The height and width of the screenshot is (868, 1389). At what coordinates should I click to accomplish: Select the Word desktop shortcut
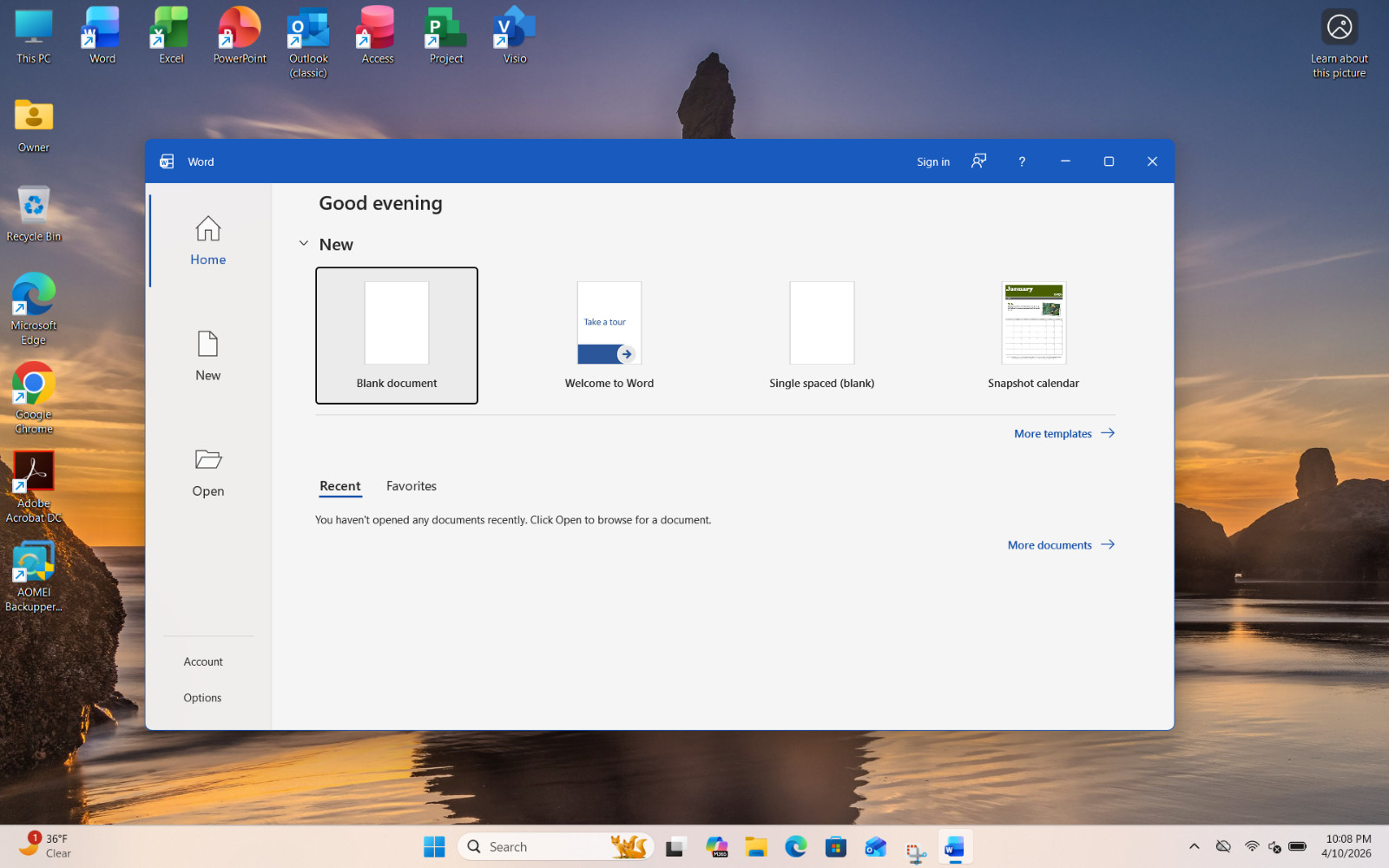(102, 36)
